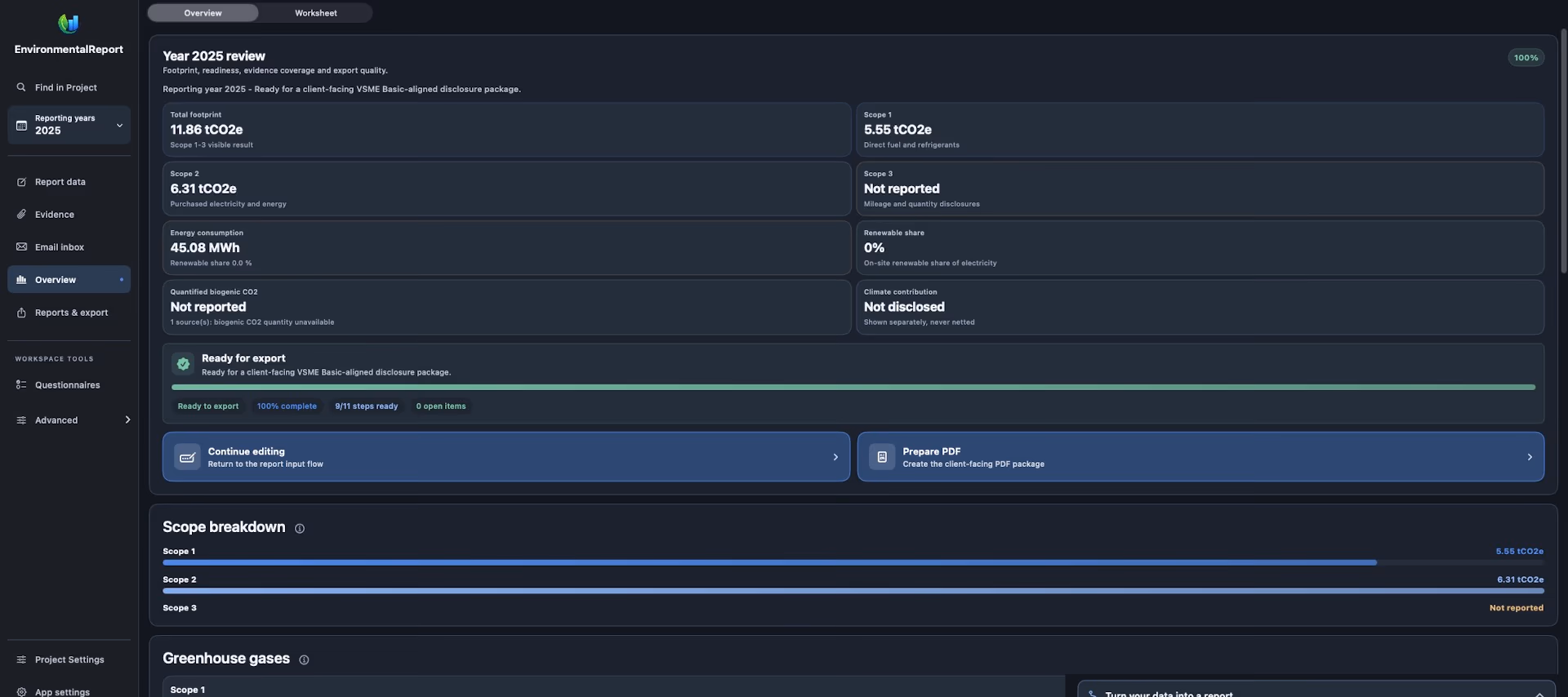Expand the Advanced section chevron
1568x697 pixels.
pyautogui.click(x=127, y=420)
